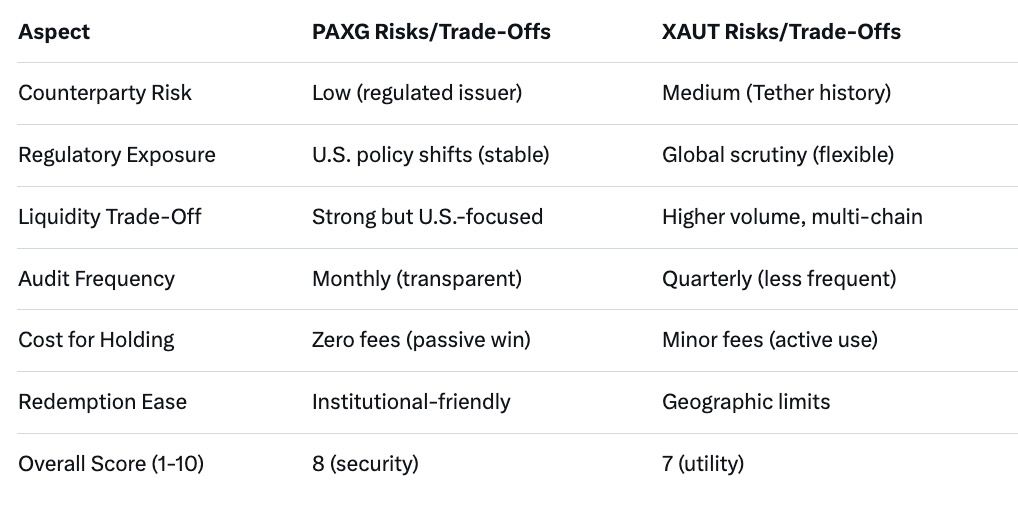Screen dimensions: 1018x506
Task: Click the Minor fees (active use) cell
Action: [769, 340]
